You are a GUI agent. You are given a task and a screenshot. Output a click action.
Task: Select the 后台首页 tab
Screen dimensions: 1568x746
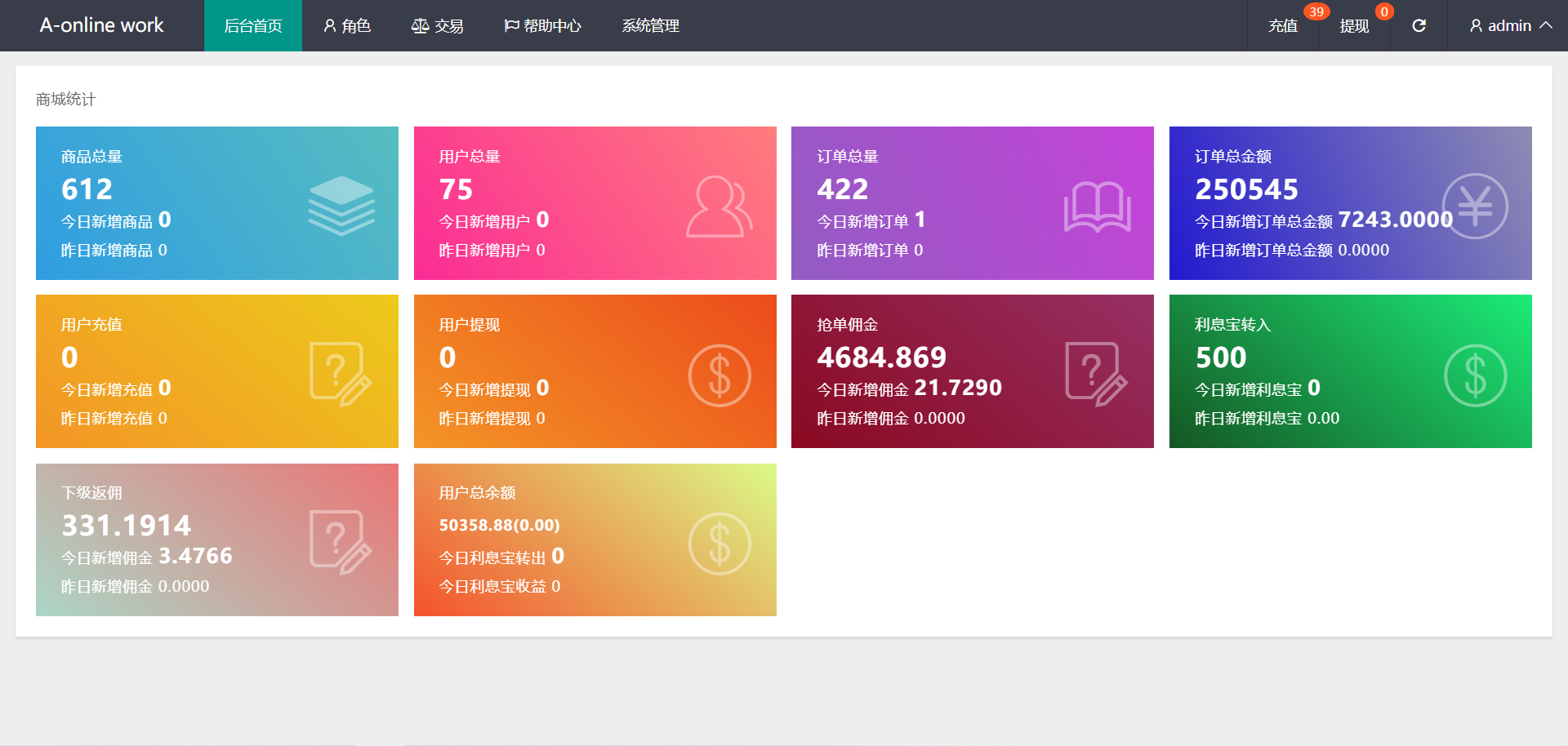click(253, 26)
